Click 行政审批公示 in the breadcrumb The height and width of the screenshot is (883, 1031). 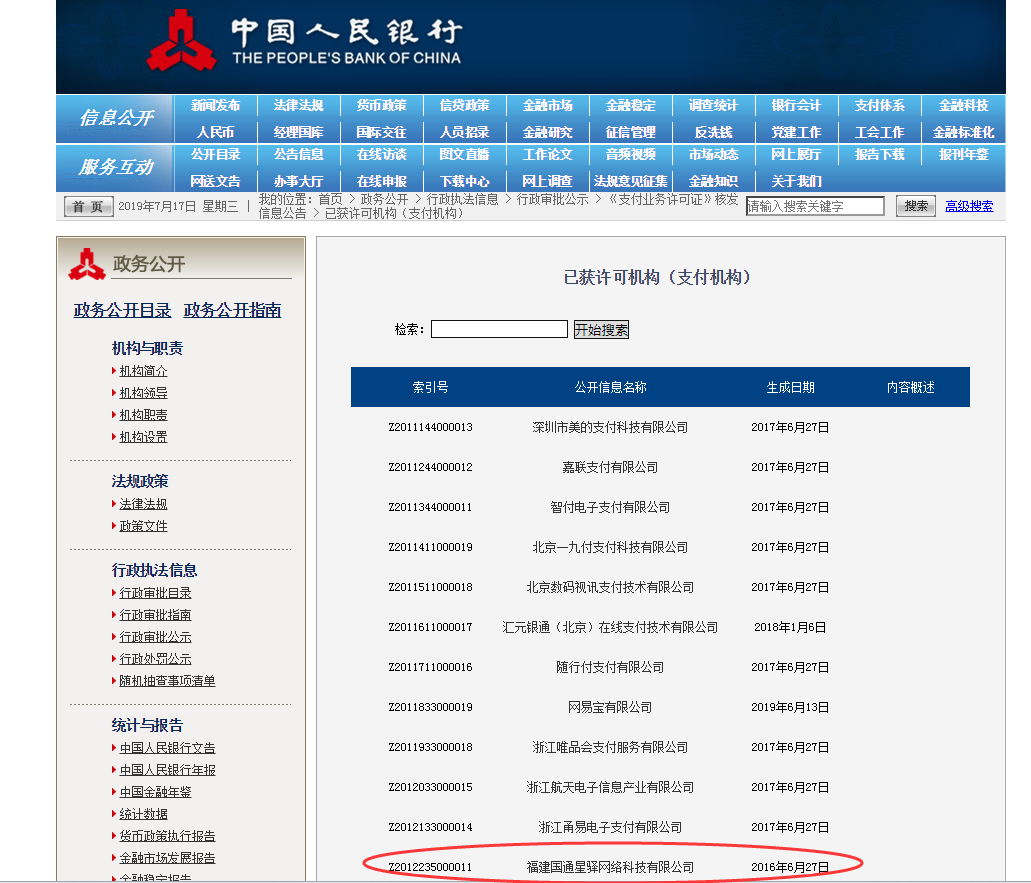coord(552,199)
